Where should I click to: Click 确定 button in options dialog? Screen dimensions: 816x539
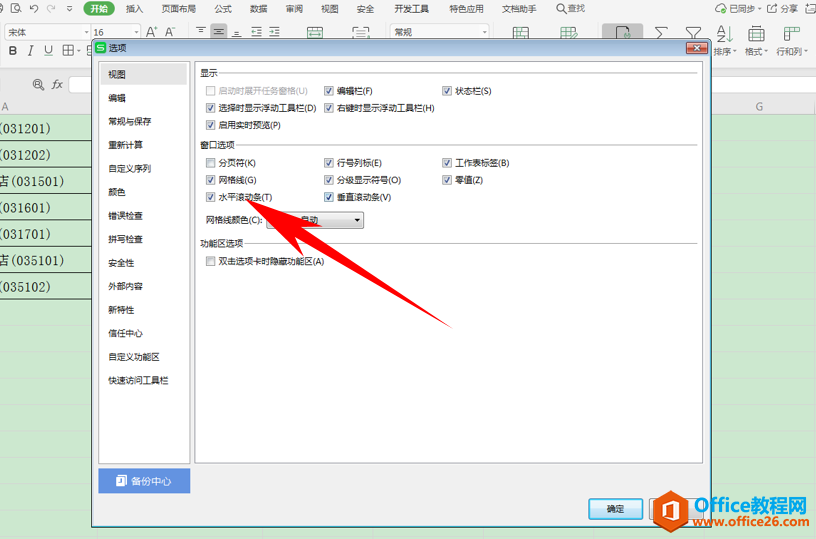coord(615,509)
